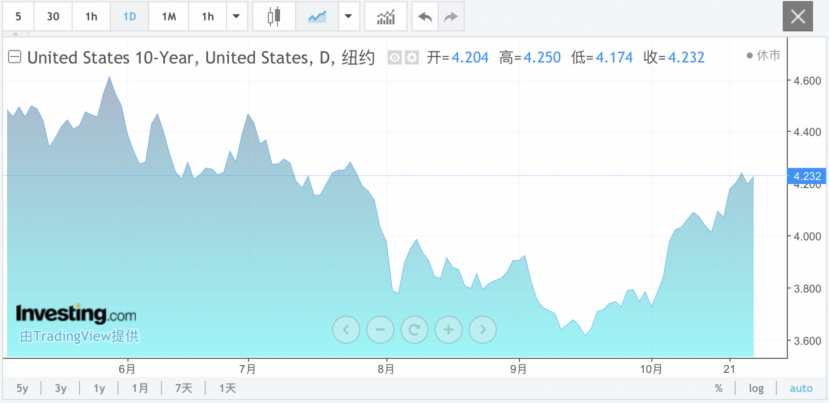
Task: Zoom out with the minus circle button
Action: click(380, 328)
